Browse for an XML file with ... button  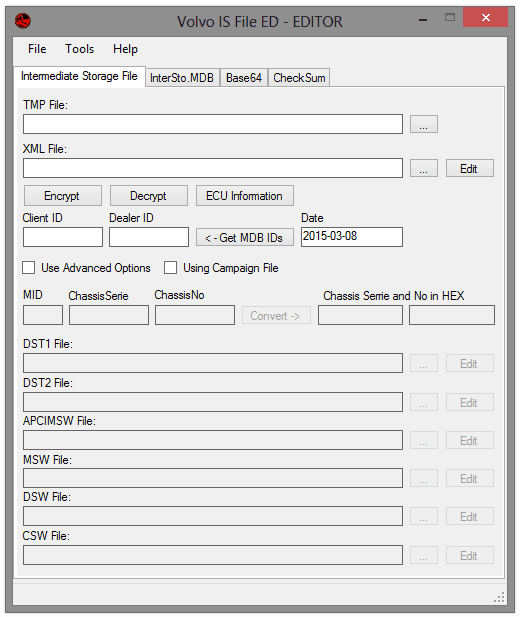click(x=424, y=168)
